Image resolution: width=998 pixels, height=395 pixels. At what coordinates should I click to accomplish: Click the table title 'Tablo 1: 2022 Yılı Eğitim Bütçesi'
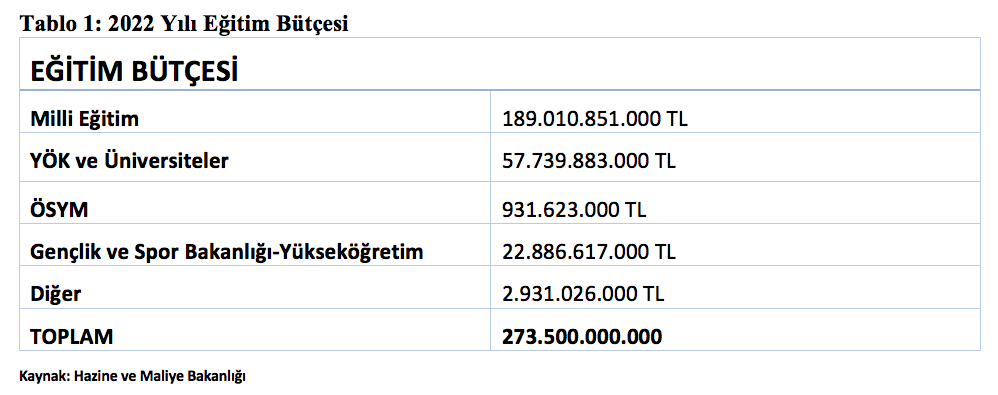[x=184, y=24]
